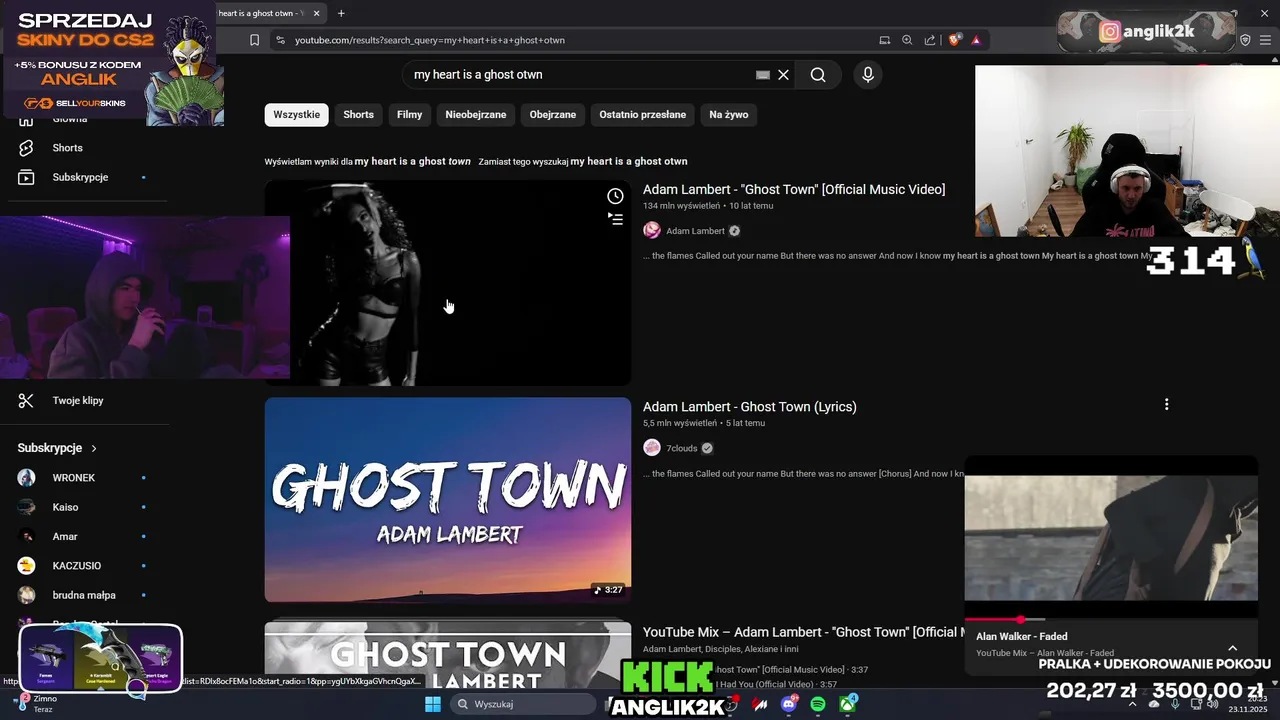Open the taskbar clock showing 23.11.2025
Viewport: 1280px width, 720px height.
coord(1247,704)
